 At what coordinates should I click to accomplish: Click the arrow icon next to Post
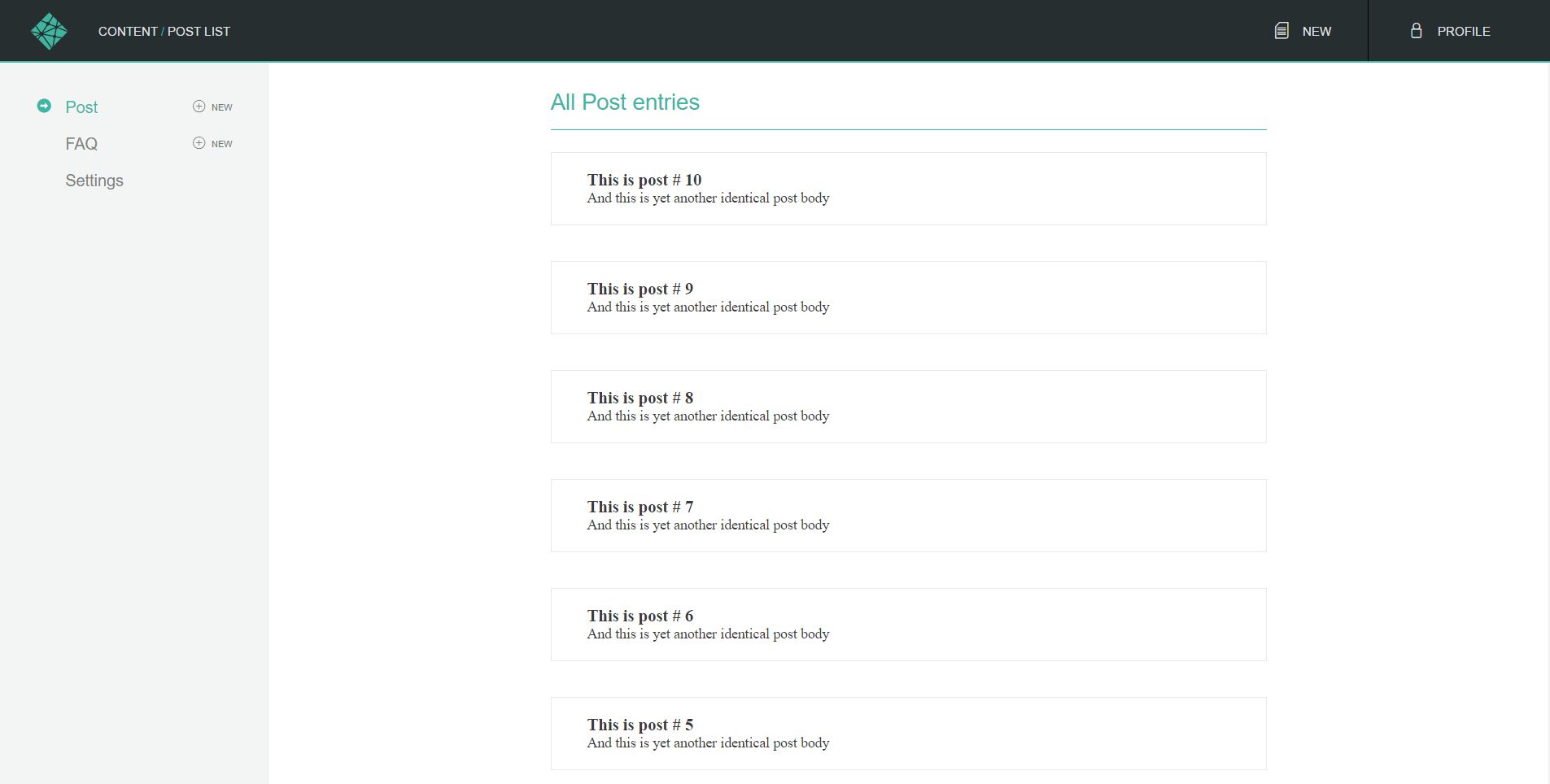[42, 107]
